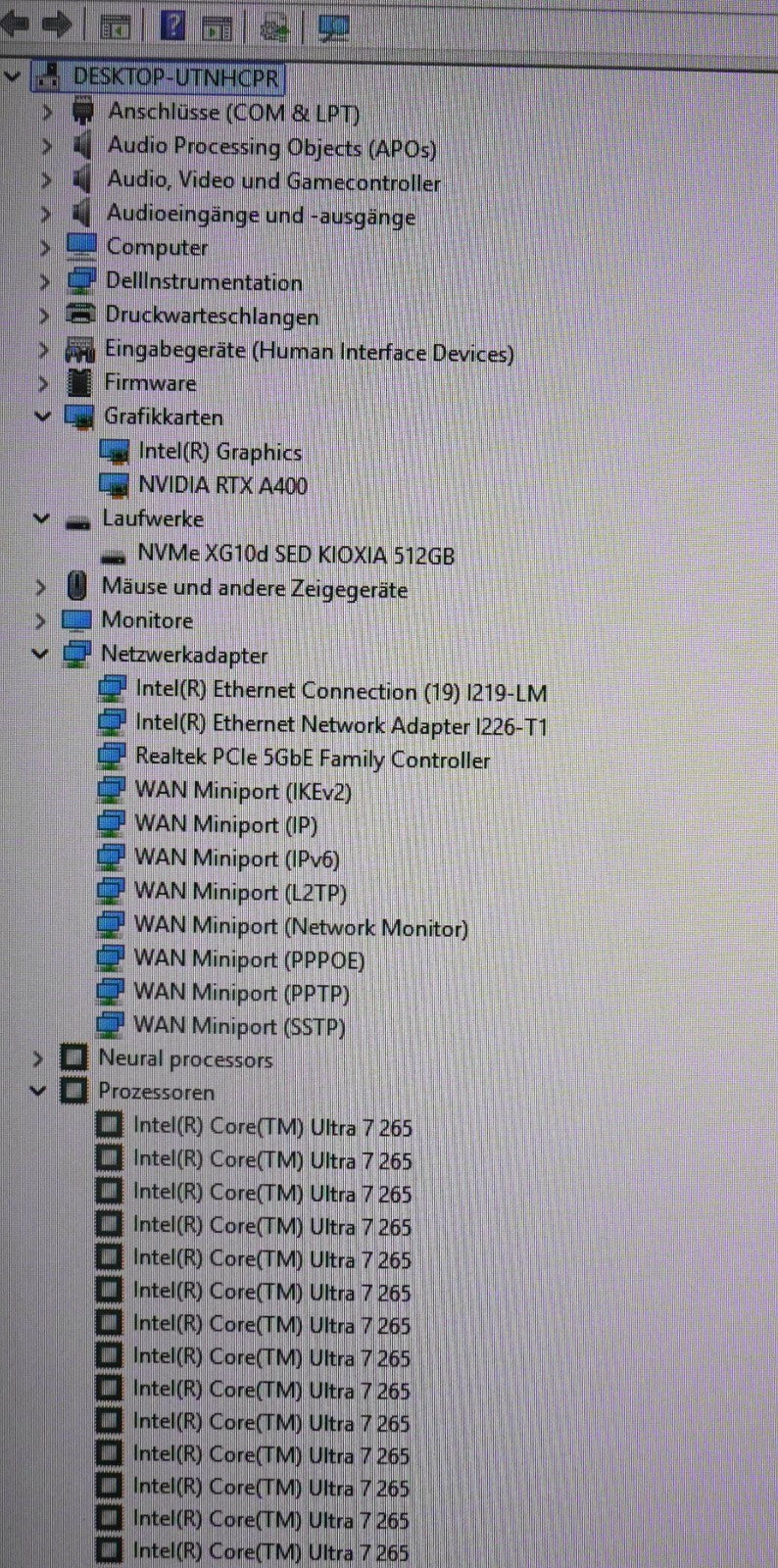The image size is (778, 1568).
Task: Select WAN Miniport (SSTP)
Action: pos(239,1026)
